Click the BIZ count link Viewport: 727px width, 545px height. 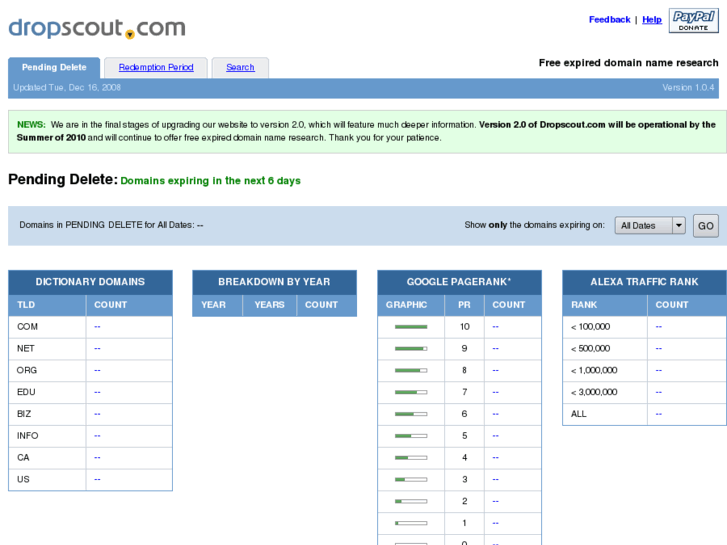coord(97,414)
